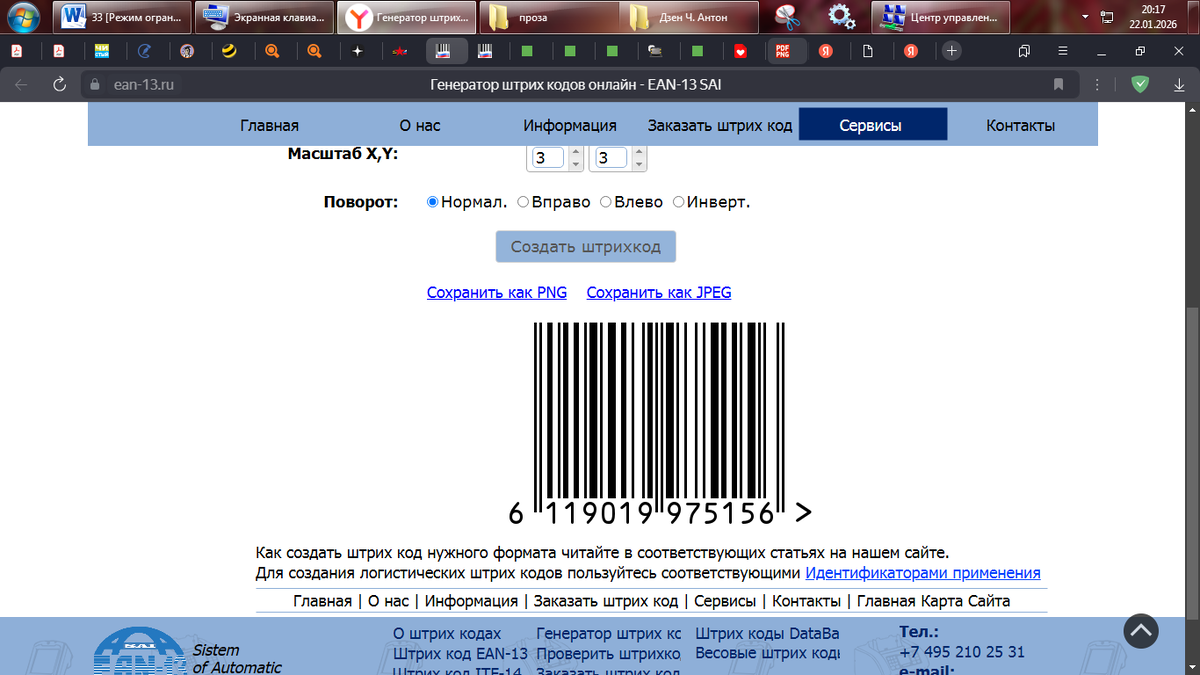Open the browser hamburger menu
The image size is (1200, 675).
1062,50
